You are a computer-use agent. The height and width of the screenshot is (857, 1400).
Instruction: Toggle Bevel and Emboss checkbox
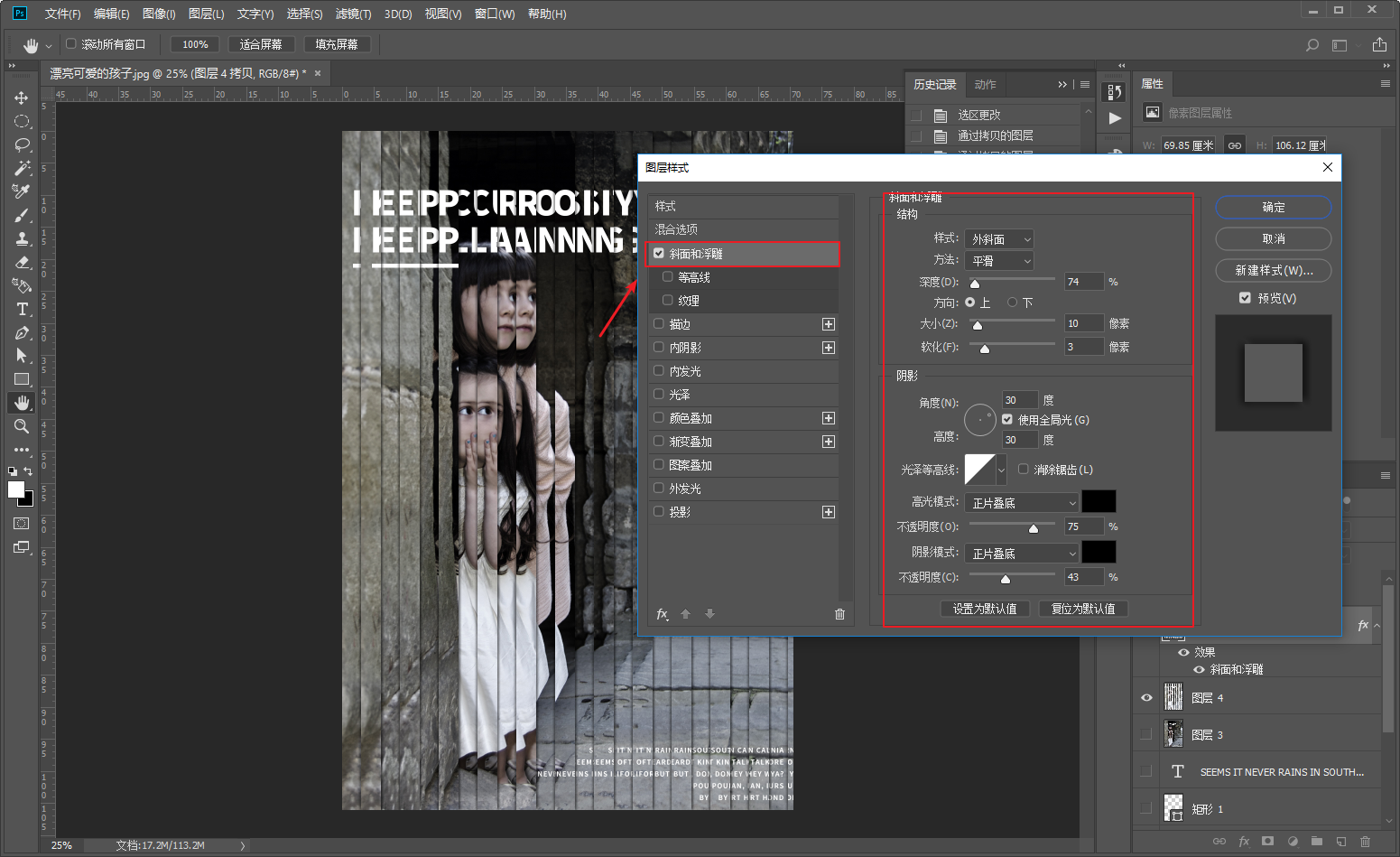(x=659, y=254)
